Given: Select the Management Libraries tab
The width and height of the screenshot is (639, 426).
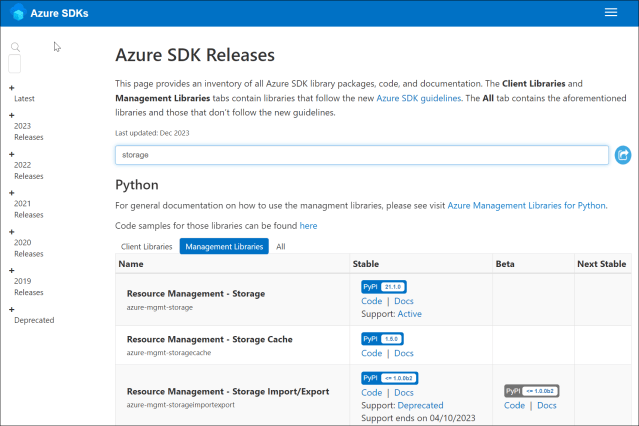Looking at the screenshot, I should tap(224, 246).
